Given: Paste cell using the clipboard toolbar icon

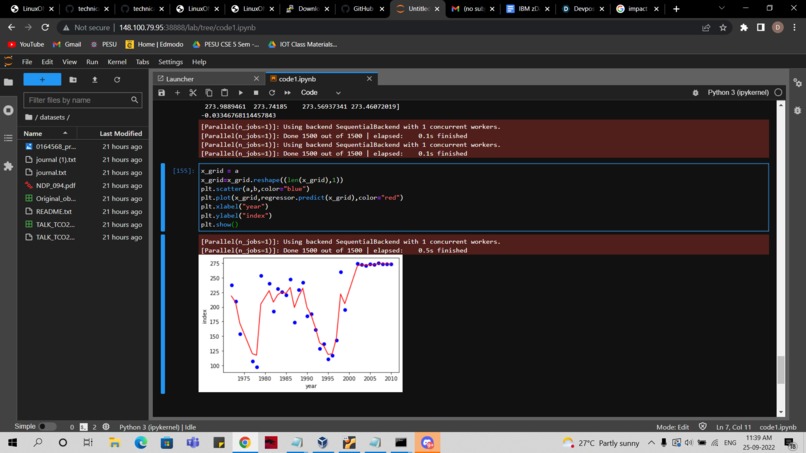Looking at the screenshot, I should tap(224, 93).
